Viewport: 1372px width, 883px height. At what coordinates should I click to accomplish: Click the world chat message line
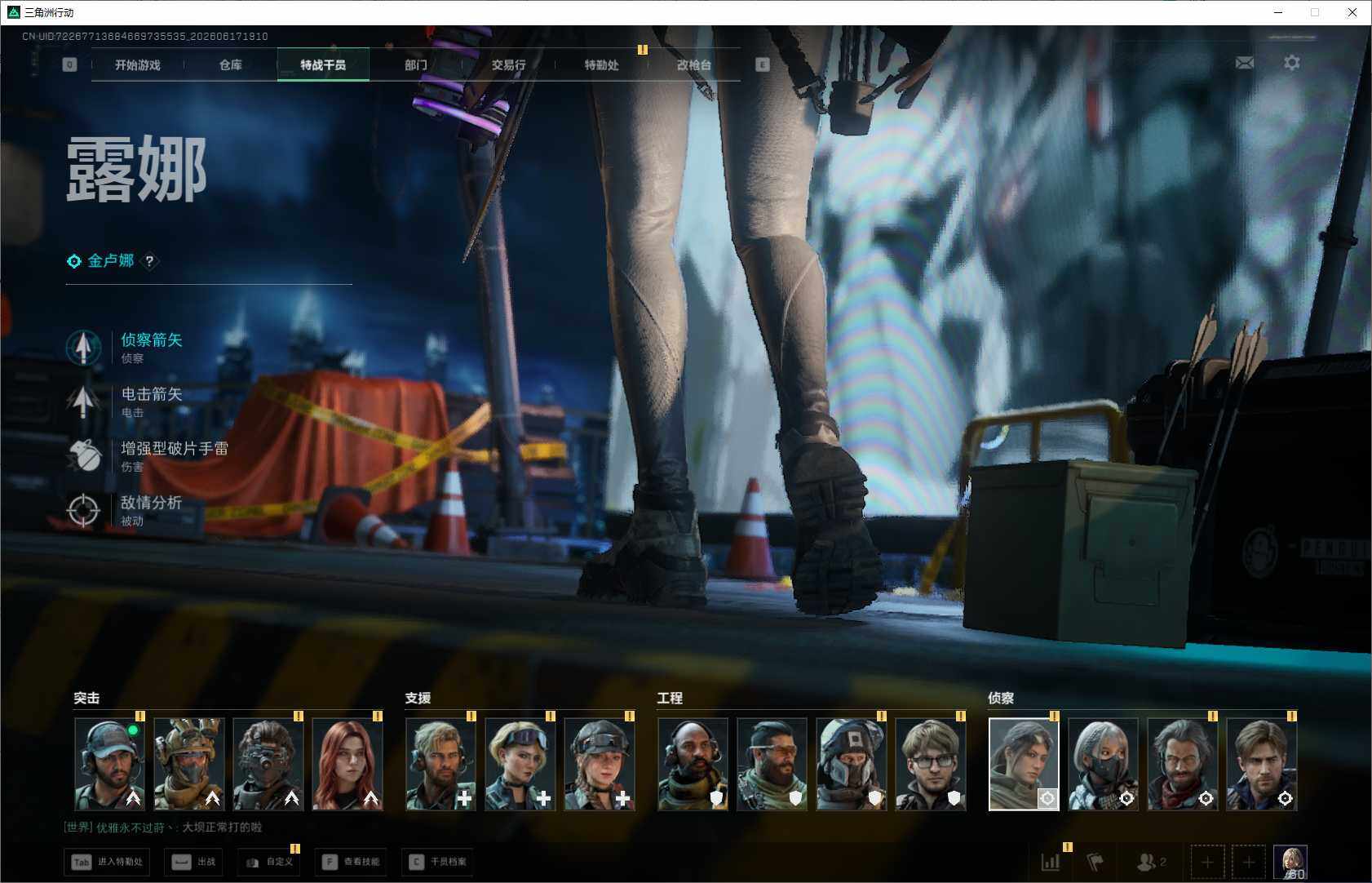point(163,828)
